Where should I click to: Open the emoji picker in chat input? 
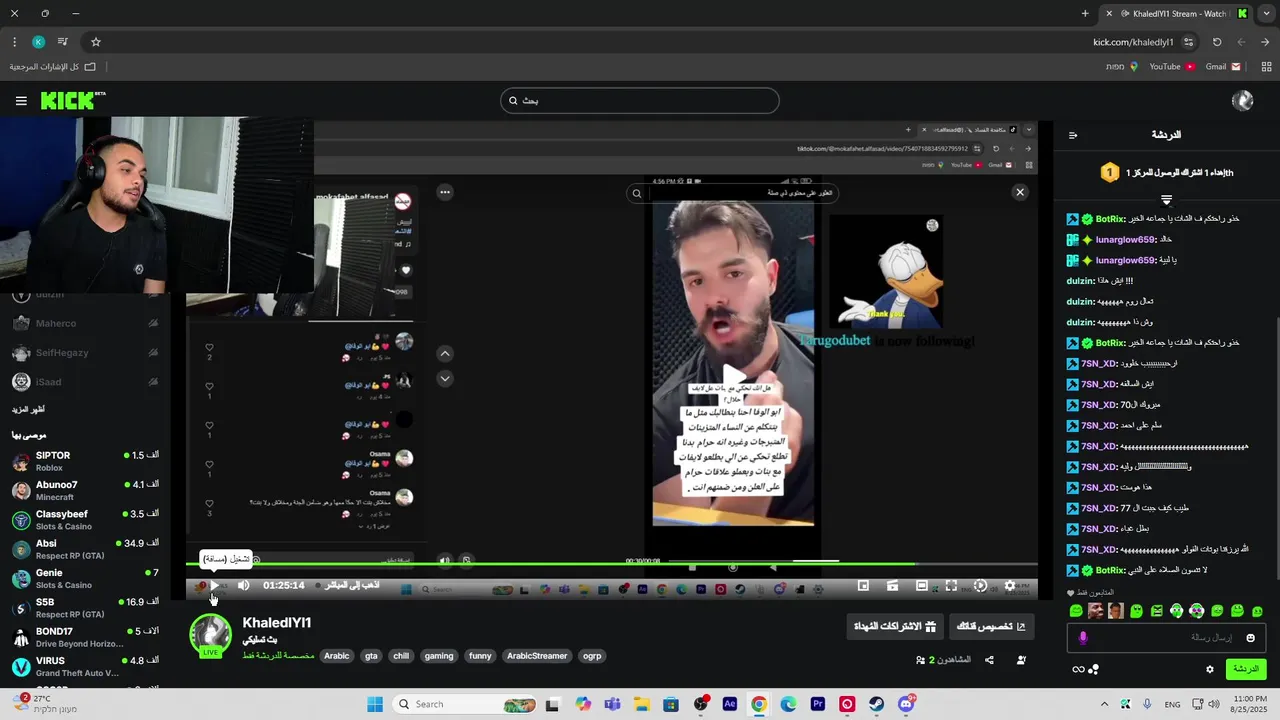(x=1250, y=637)
